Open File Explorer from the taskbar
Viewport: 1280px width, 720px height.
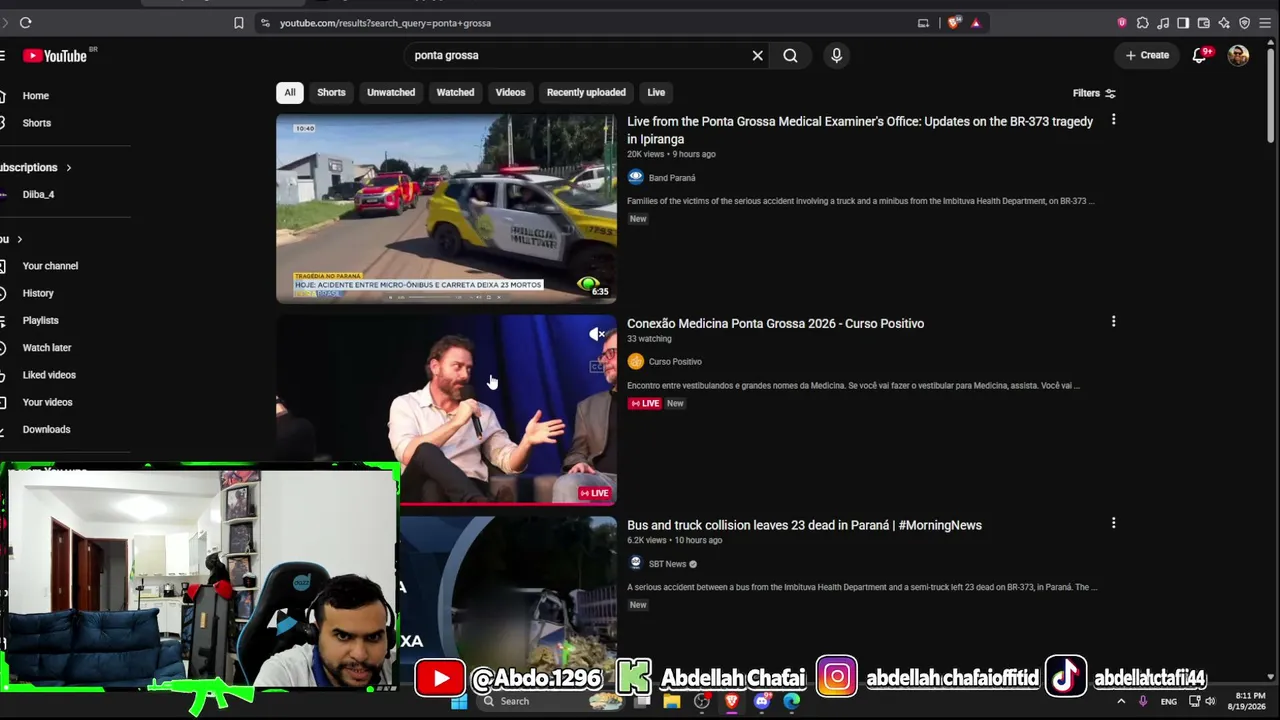[x=672, y=702]
